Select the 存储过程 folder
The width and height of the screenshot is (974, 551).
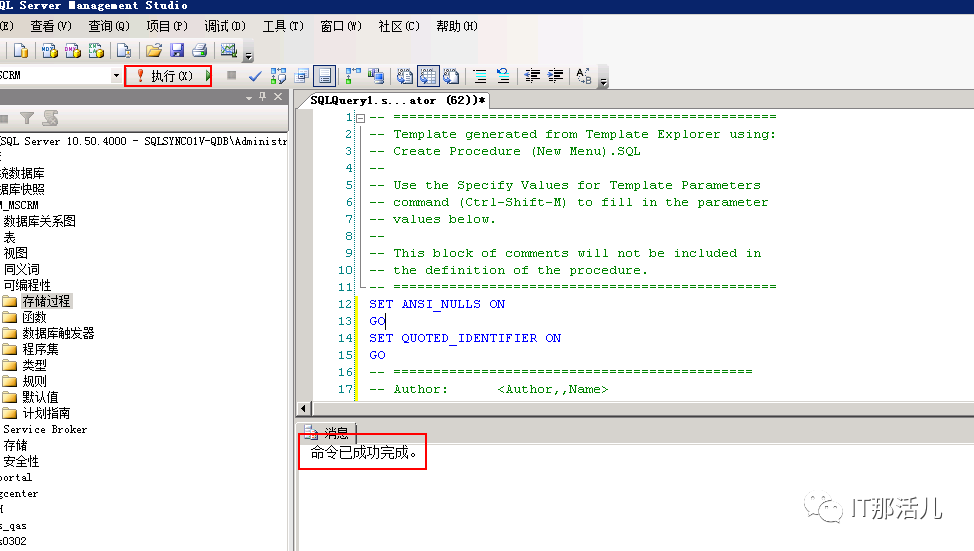[47, 301]
